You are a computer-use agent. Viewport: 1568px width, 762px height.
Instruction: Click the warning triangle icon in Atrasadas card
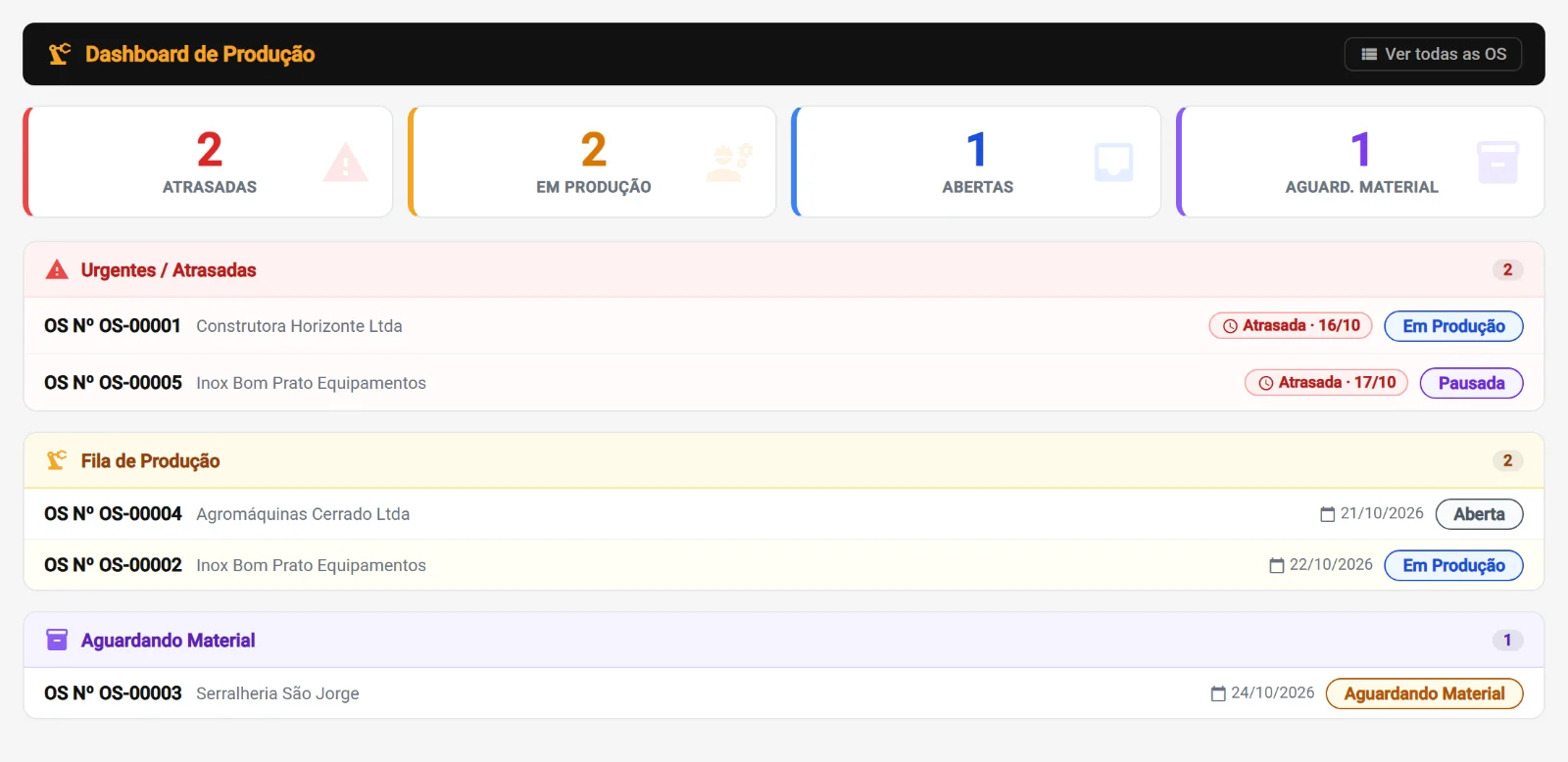point(345,163)
